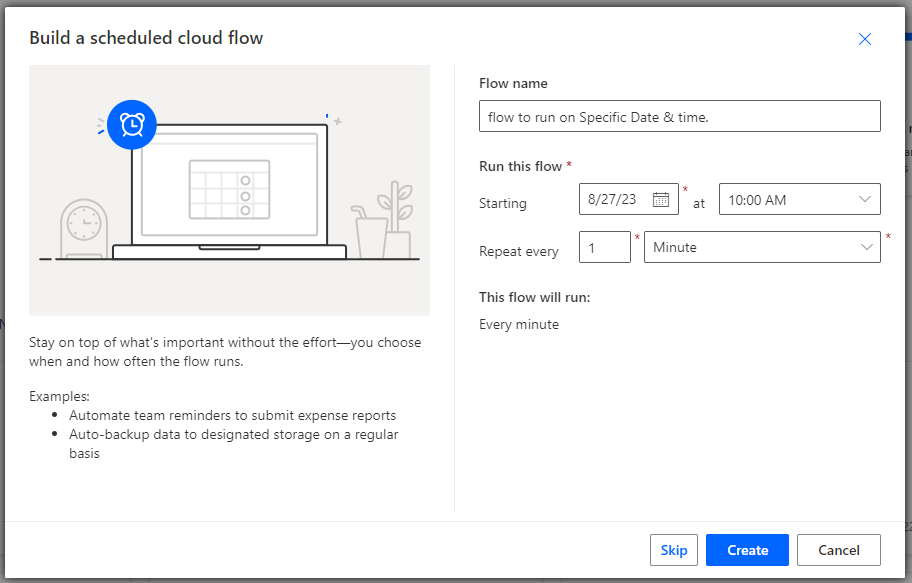Click the blue alarm clock illustration icon
The width and height of the screenshot is (912, 583).
pos(131,126)
